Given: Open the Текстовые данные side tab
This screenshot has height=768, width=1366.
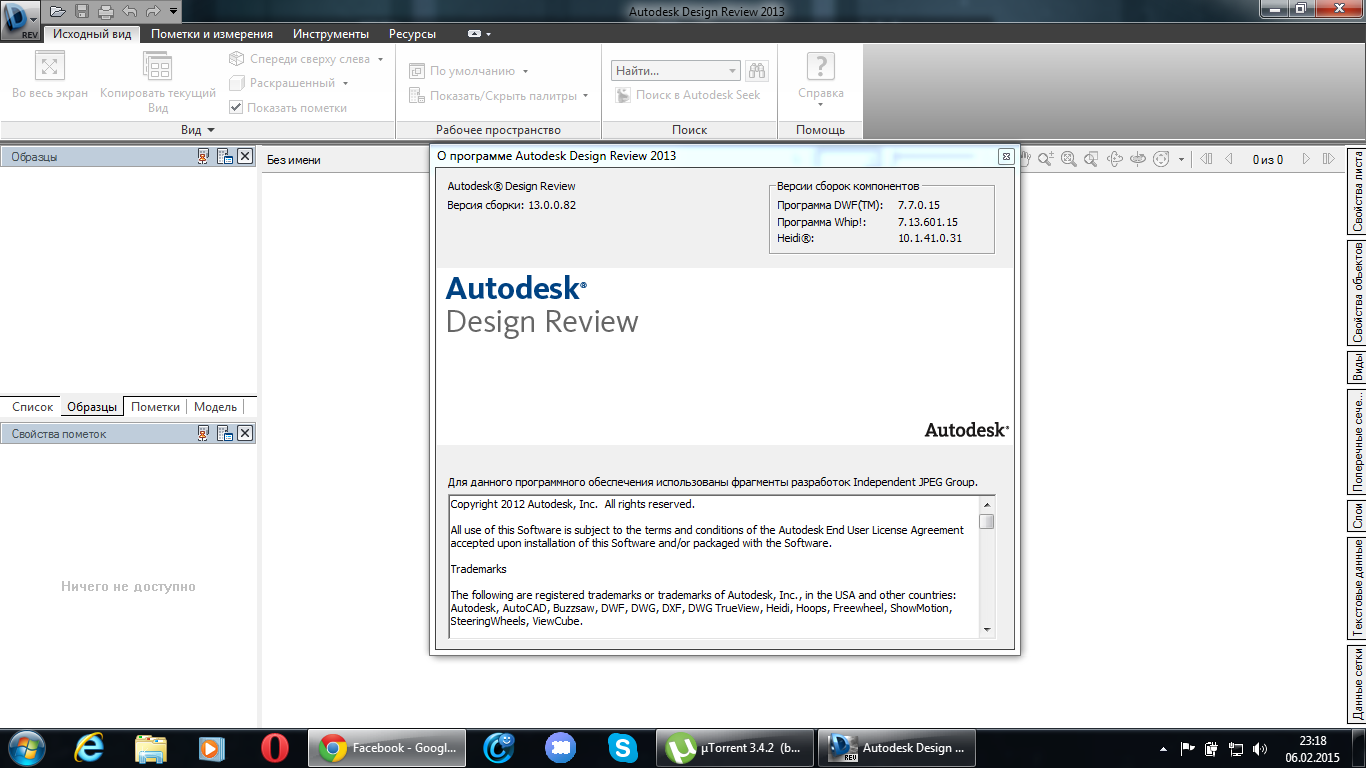Looking at the screenshot, I should (x=1357, y=588).
